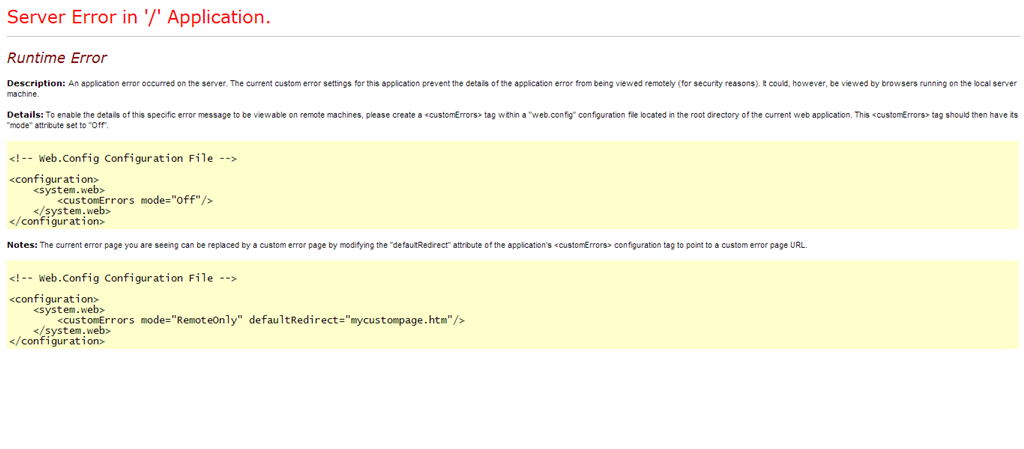Click the "Server Error in '/' Application." heading
The image size is (1024, 449).
138,18
